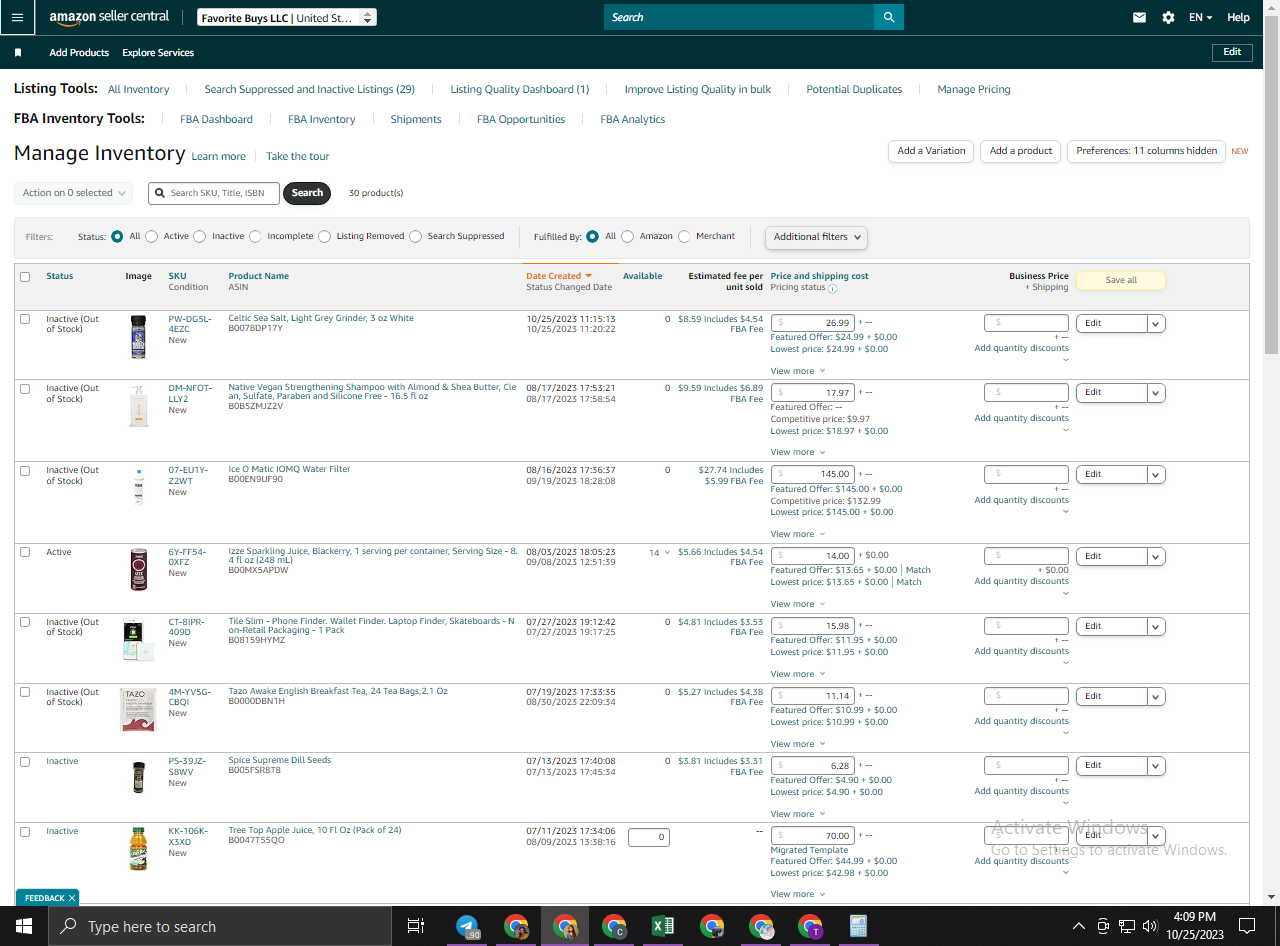Image resolution: width=1280 pixels, height=946 pixels.
Task: Open the messages envelope icon
Action: 1139,17
